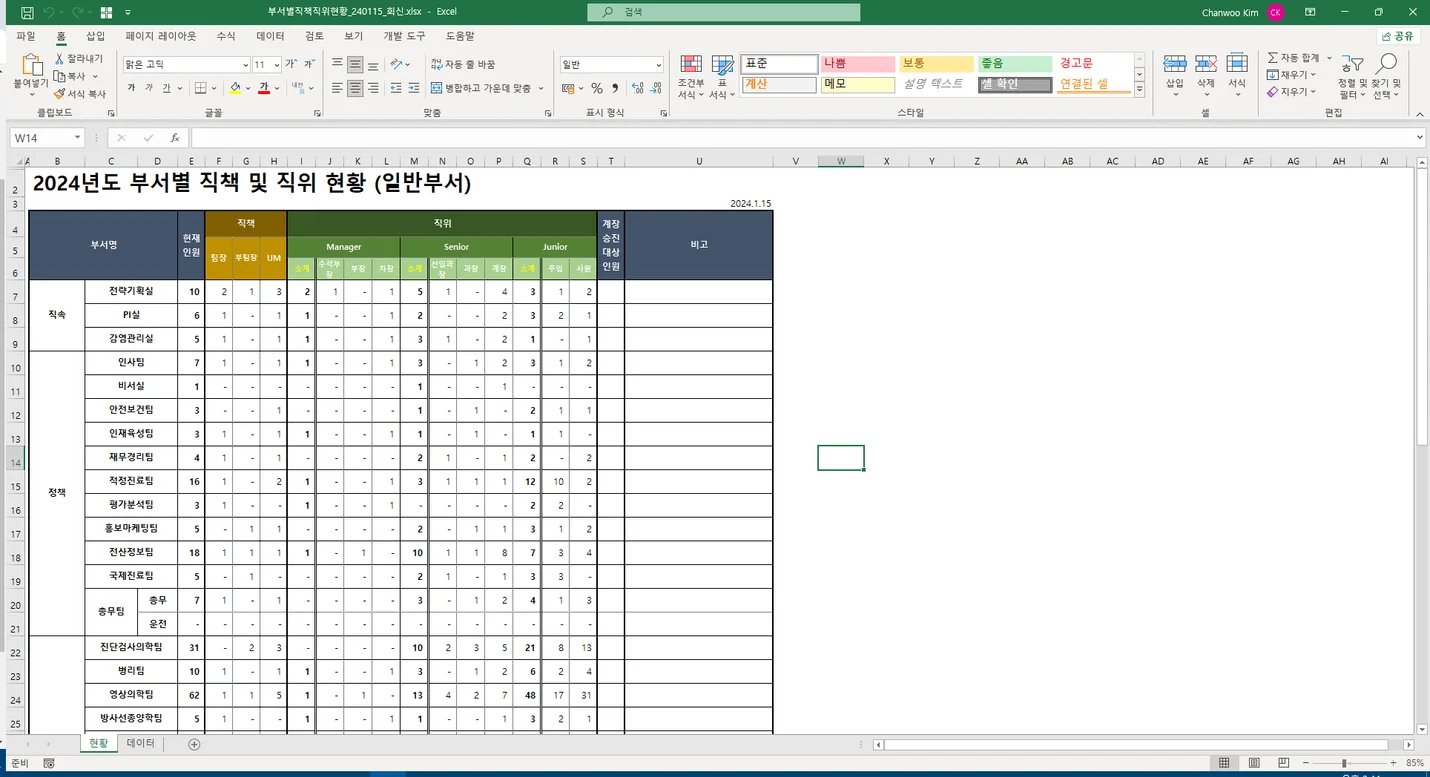Click the Share 공유 button

coord(1398,36)
